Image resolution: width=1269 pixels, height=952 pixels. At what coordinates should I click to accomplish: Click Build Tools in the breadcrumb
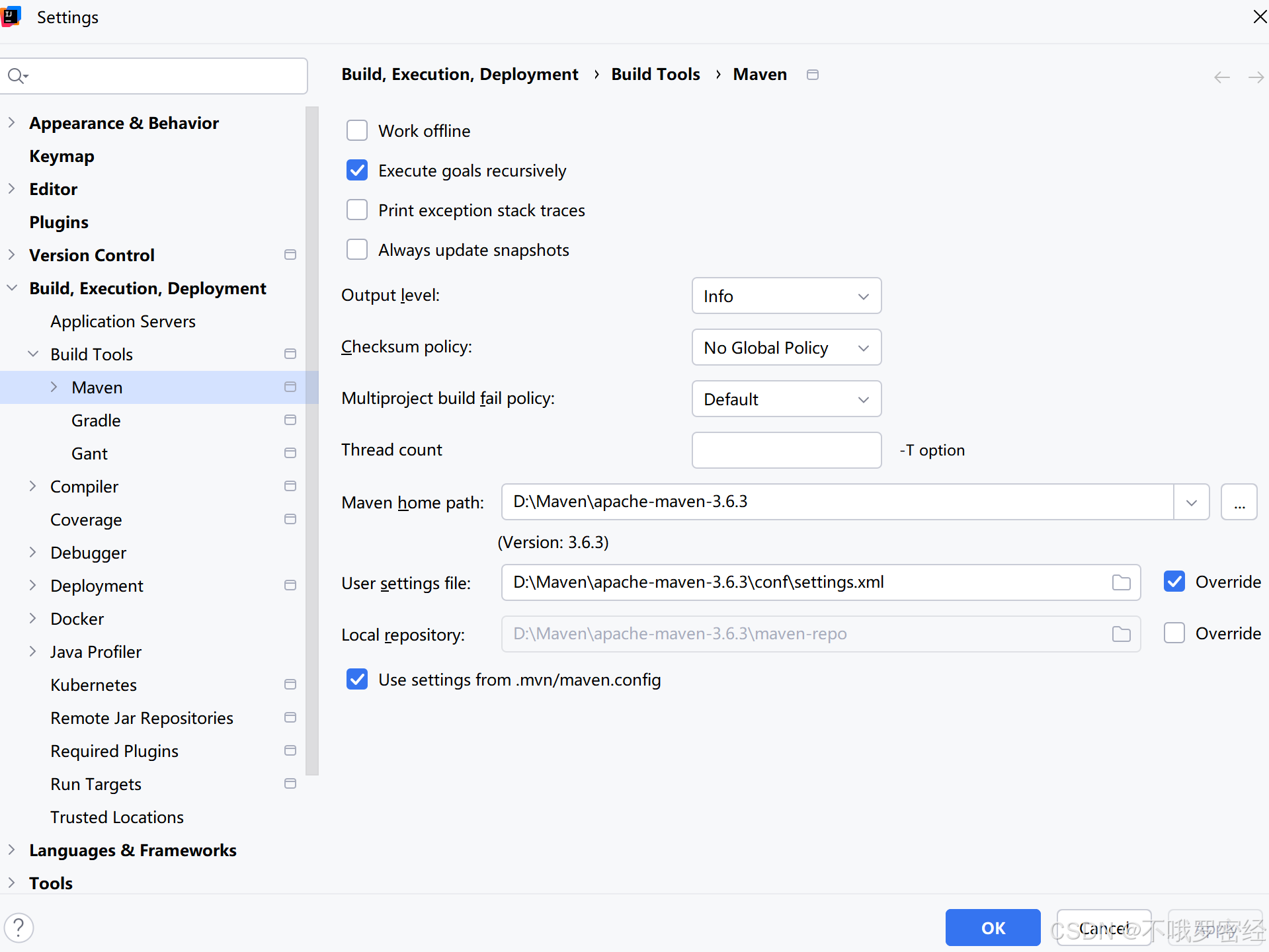(655, 74)
